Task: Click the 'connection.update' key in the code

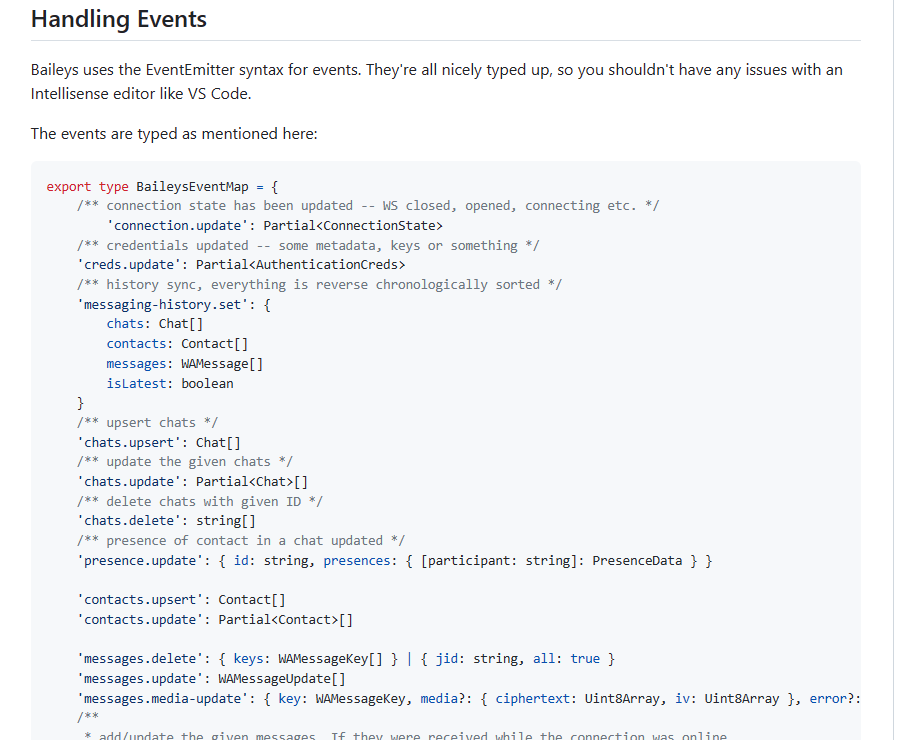Action: pyautogui.click(x=177, y=226)
